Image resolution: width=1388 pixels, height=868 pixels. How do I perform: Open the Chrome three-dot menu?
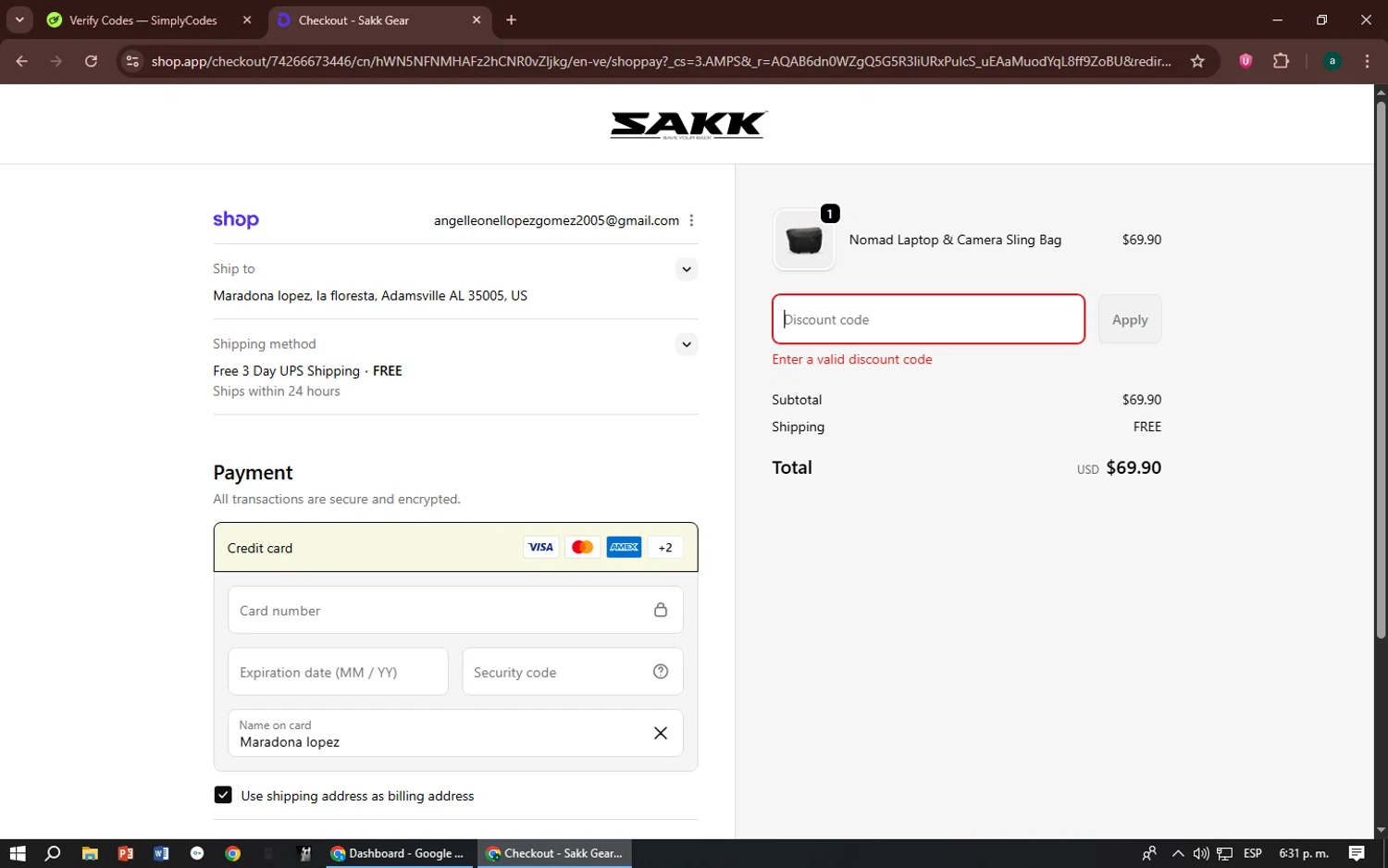coord(1367,61)
